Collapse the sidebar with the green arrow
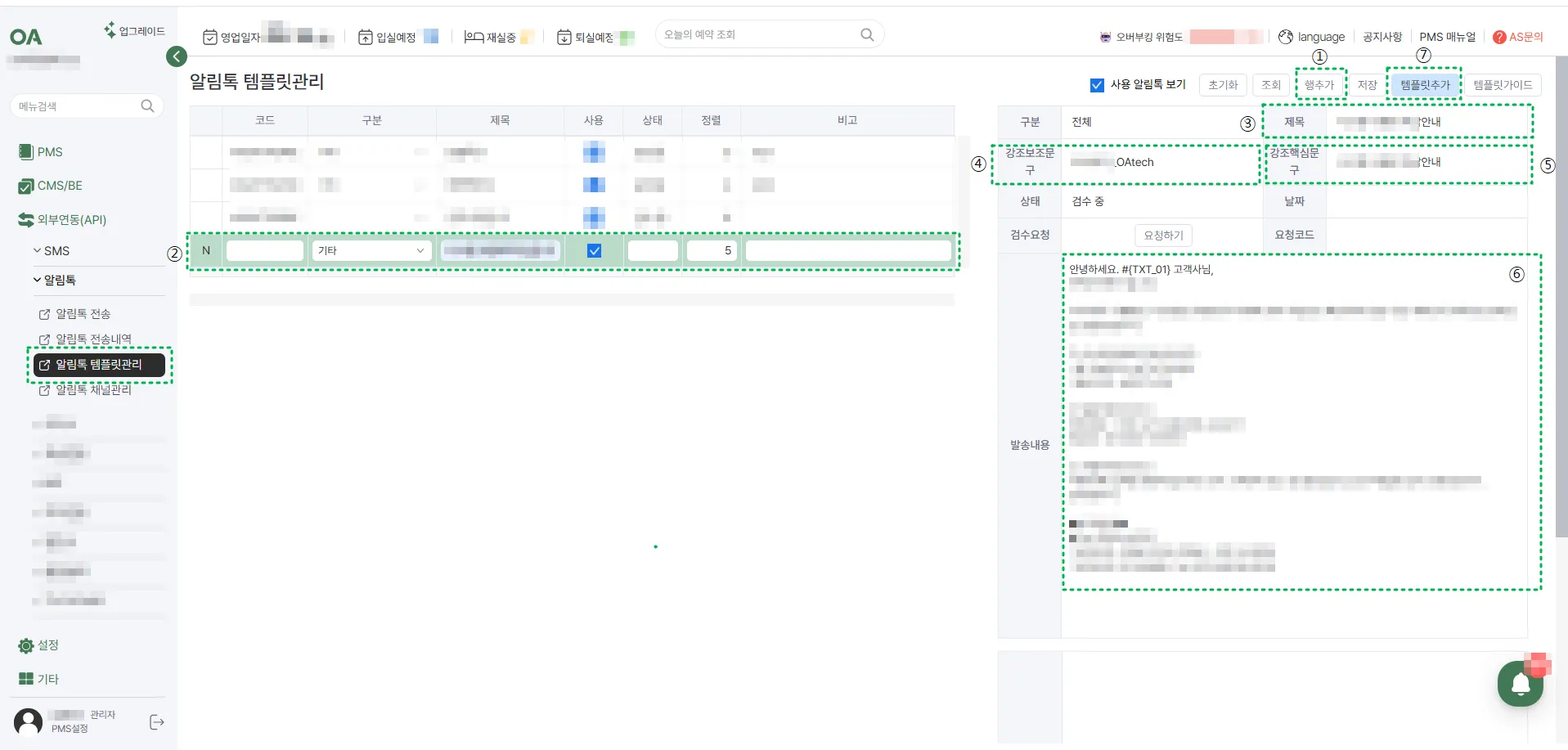The image size is (1568, 750). tap(176, 56)
